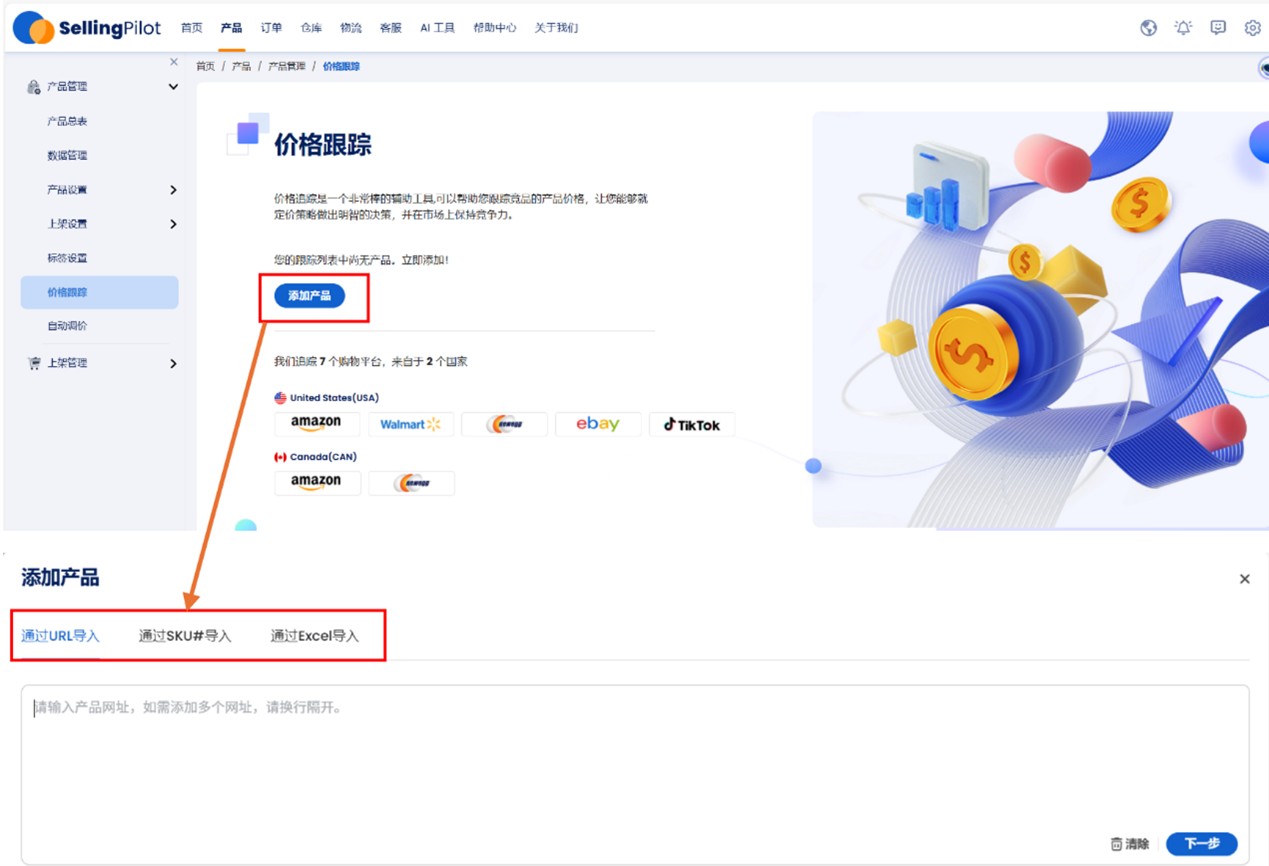This screenshot has width=1269, height=866.
Task: Select the eBay platform logo
Action: pos(598,424)
